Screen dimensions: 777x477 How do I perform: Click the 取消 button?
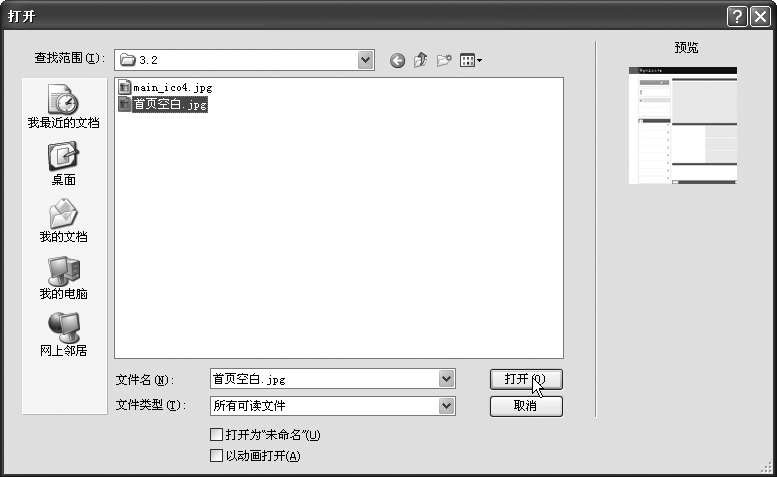coord(526,406)
